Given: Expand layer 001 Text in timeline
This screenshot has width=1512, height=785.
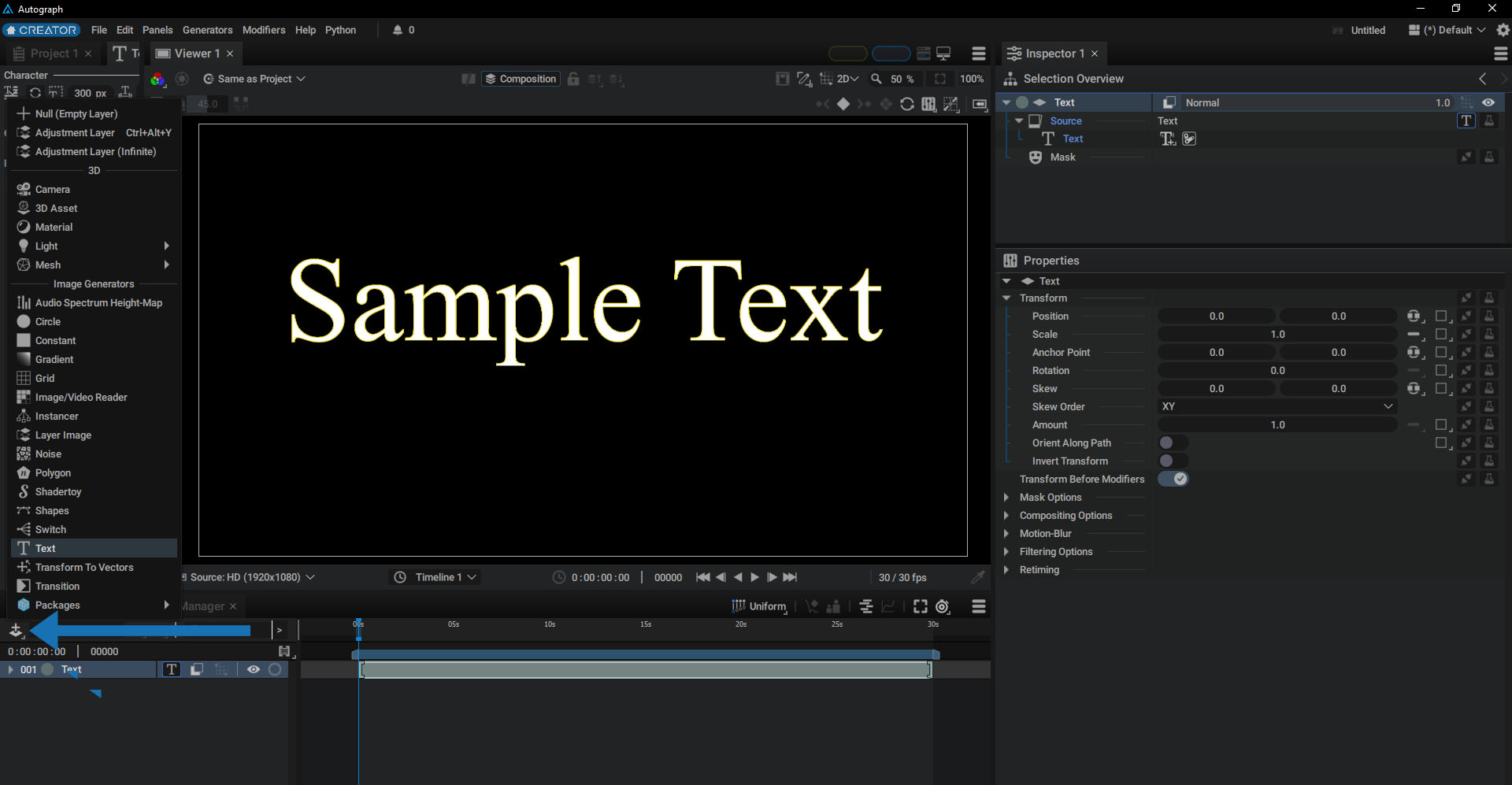Looking at the screenshot, I should pyautogui.click(x=10, y=669).
